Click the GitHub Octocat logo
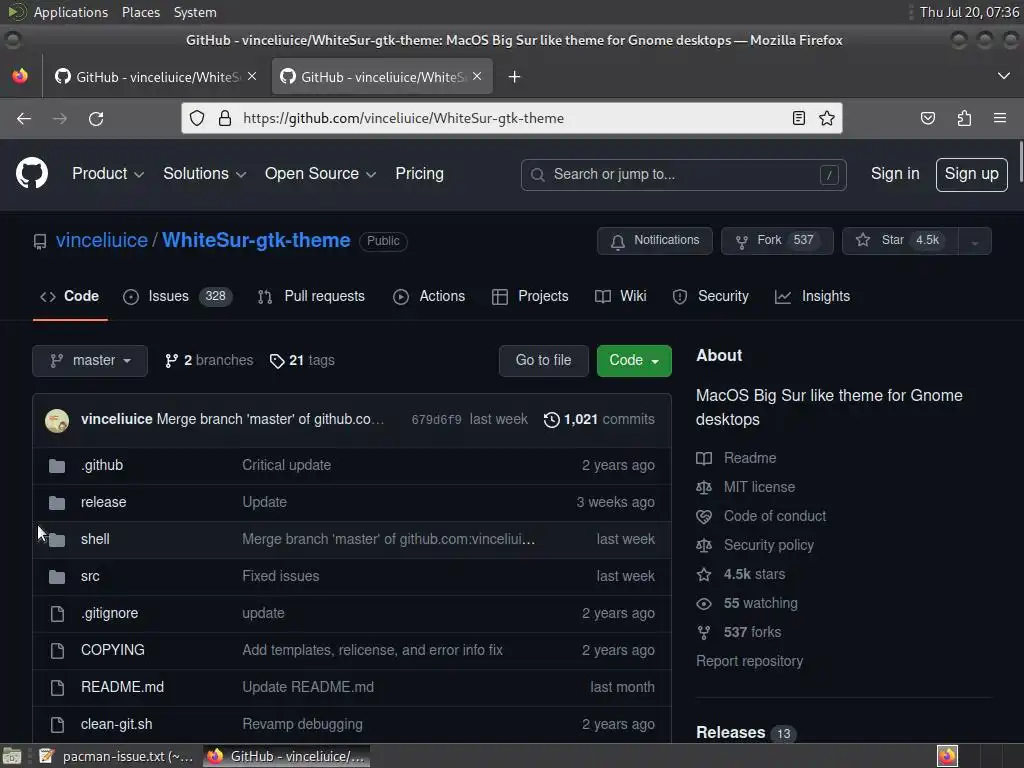Screen dimensions: 1024x768 click(31, 174)
